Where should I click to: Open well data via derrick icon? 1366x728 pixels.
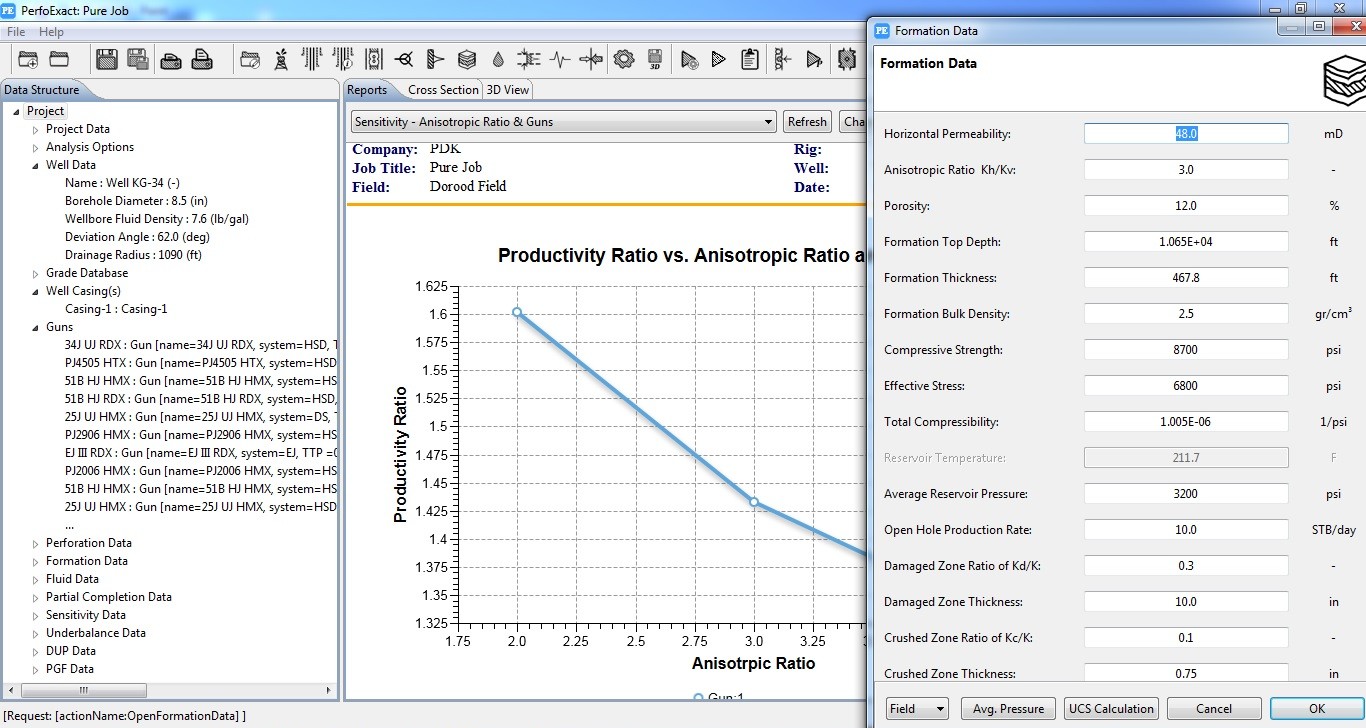tap(281, 60)
